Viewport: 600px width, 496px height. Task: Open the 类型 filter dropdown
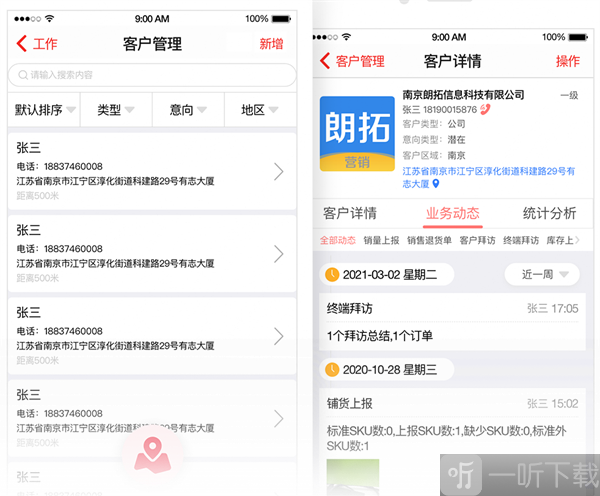(116, 110)
